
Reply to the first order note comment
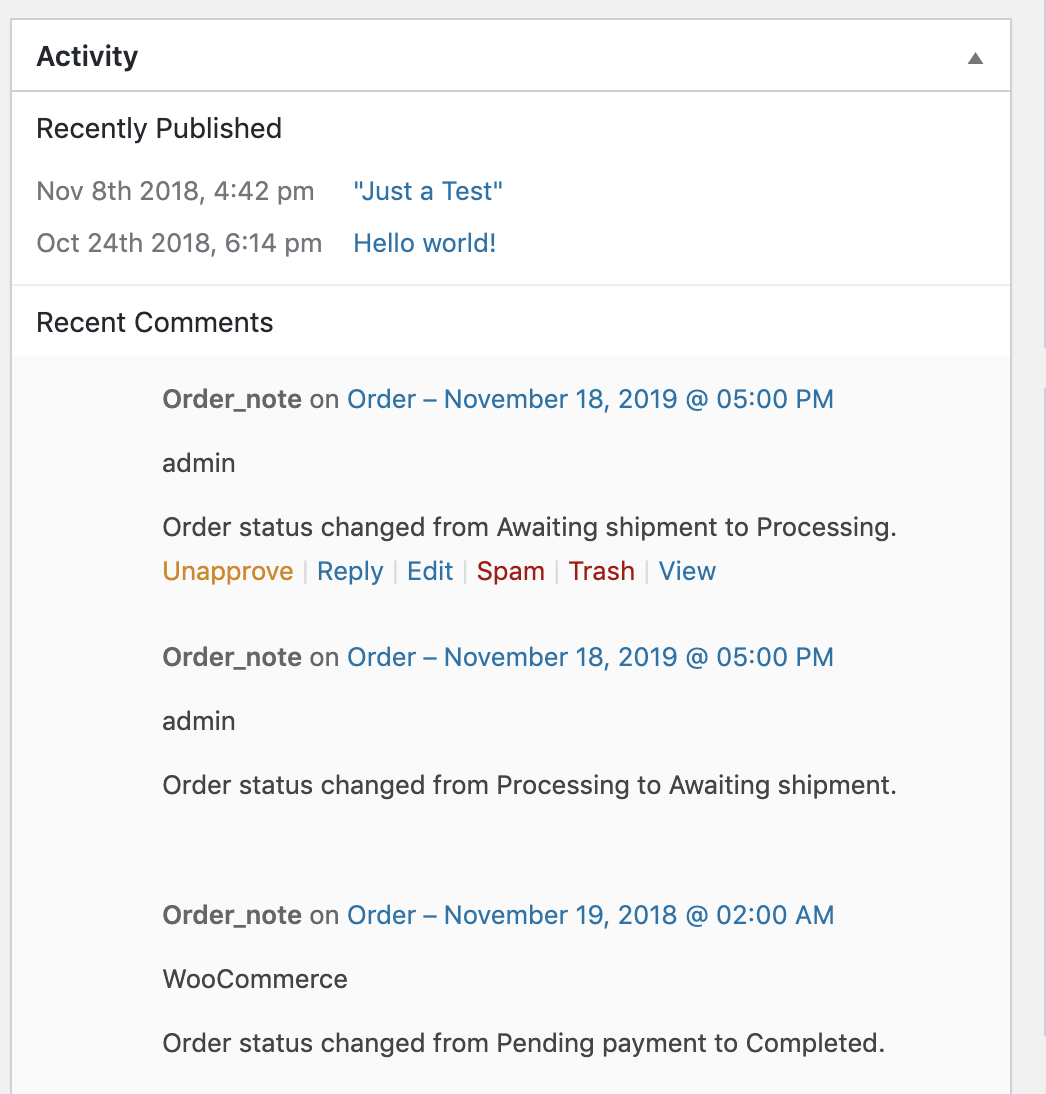point(350,571)
